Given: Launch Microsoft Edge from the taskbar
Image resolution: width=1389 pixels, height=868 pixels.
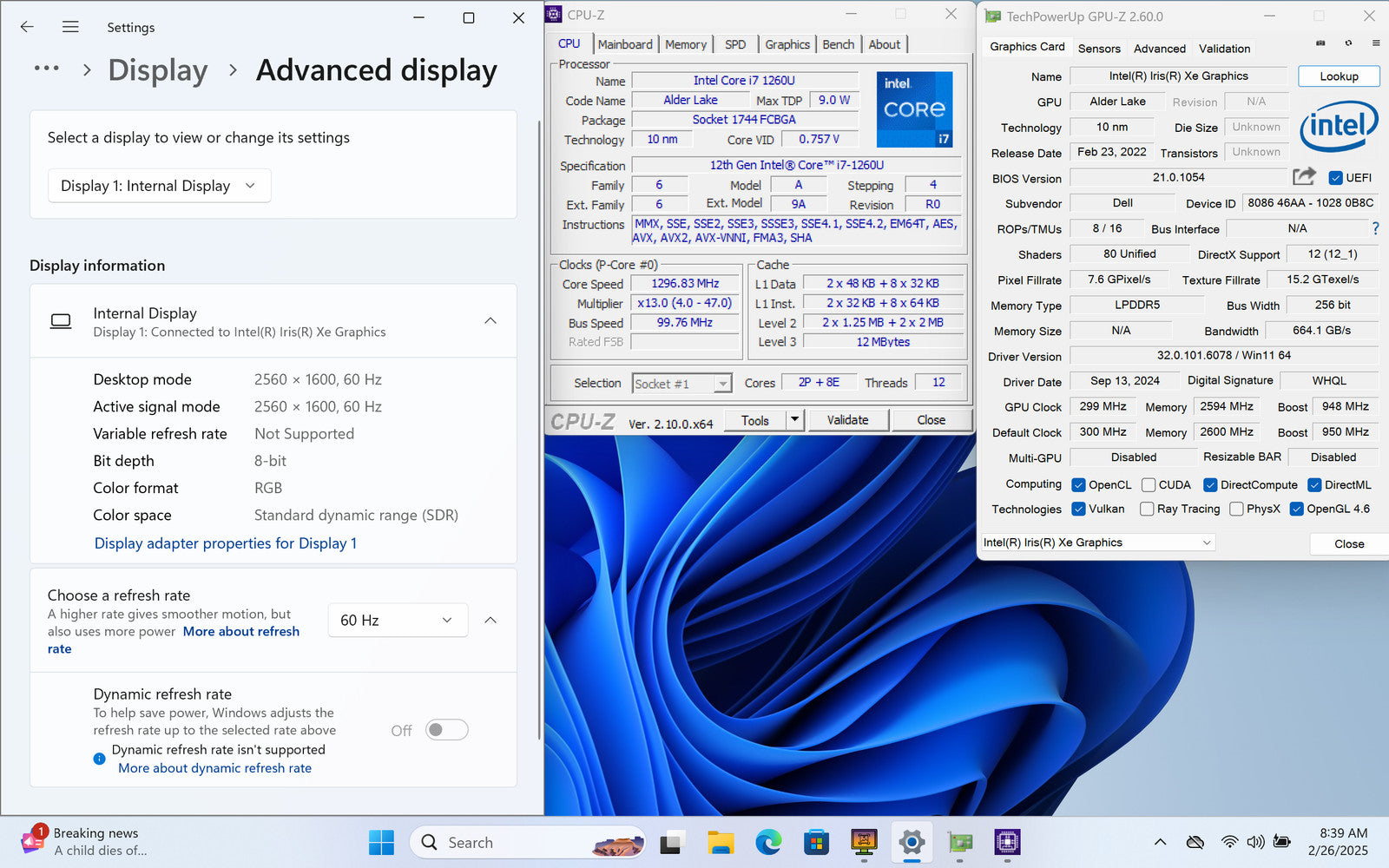Looking at the screenshot, I should (x=768, y=842).
